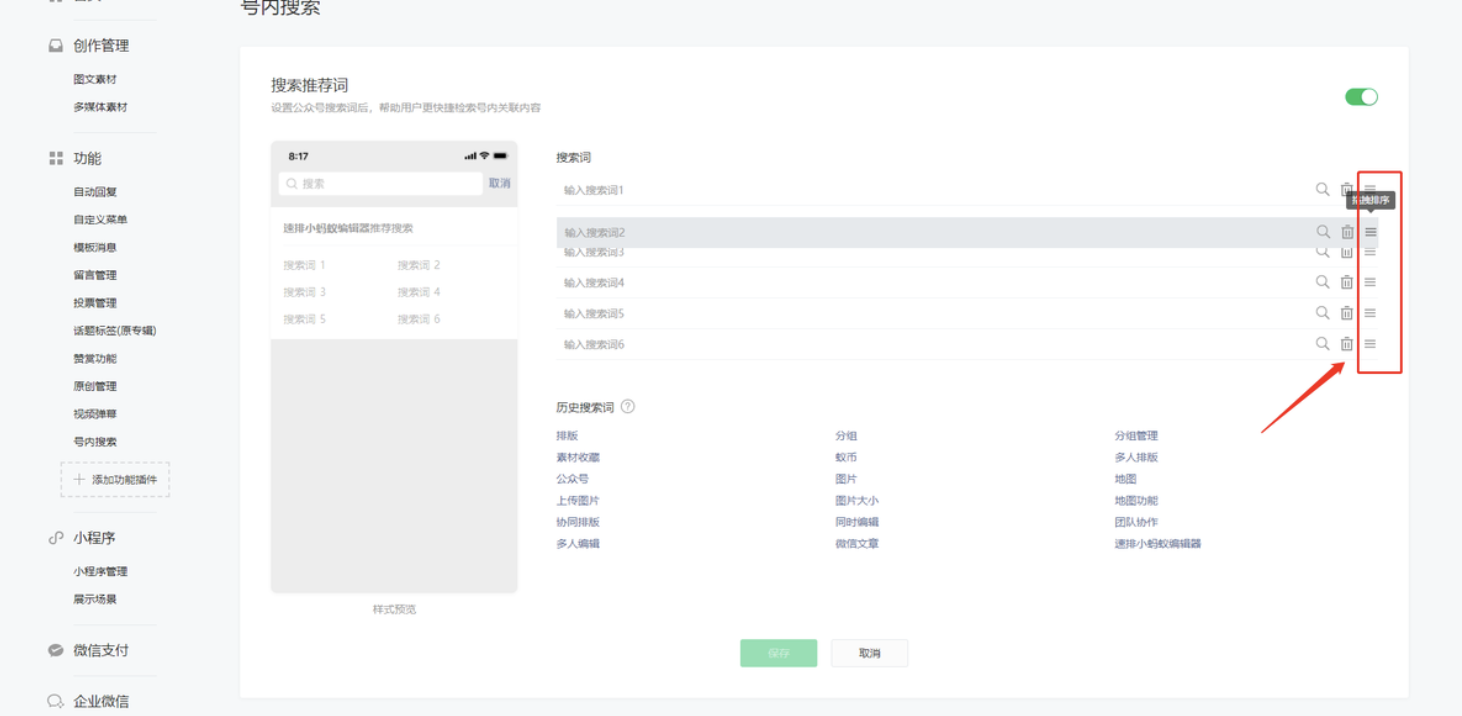Select 自定义菜单 from the 功能 menu

pyautogui.click(x=100, y=220)
